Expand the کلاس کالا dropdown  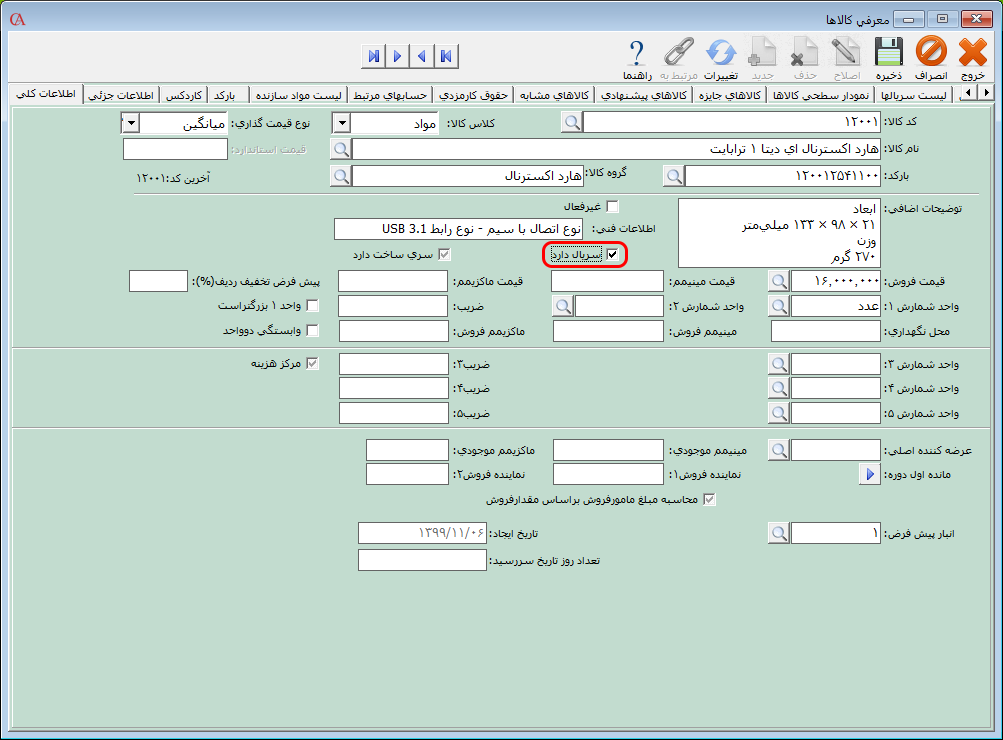pos(341,123)
